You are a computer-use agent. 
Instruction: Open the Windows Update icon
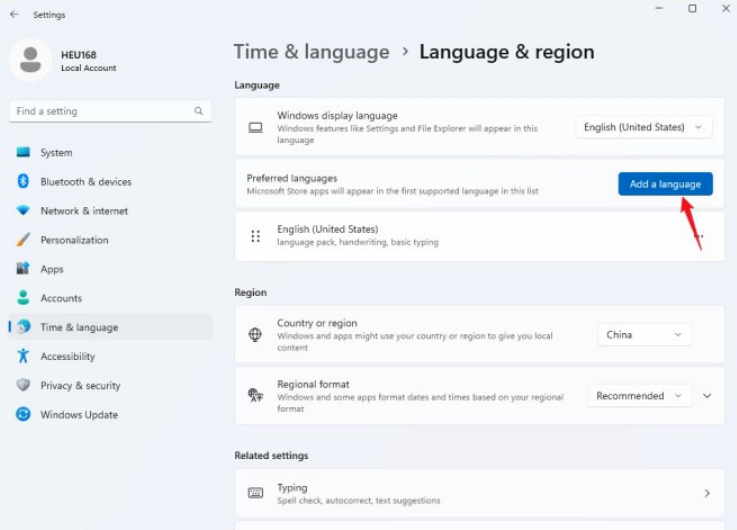(x=23, y=414)
